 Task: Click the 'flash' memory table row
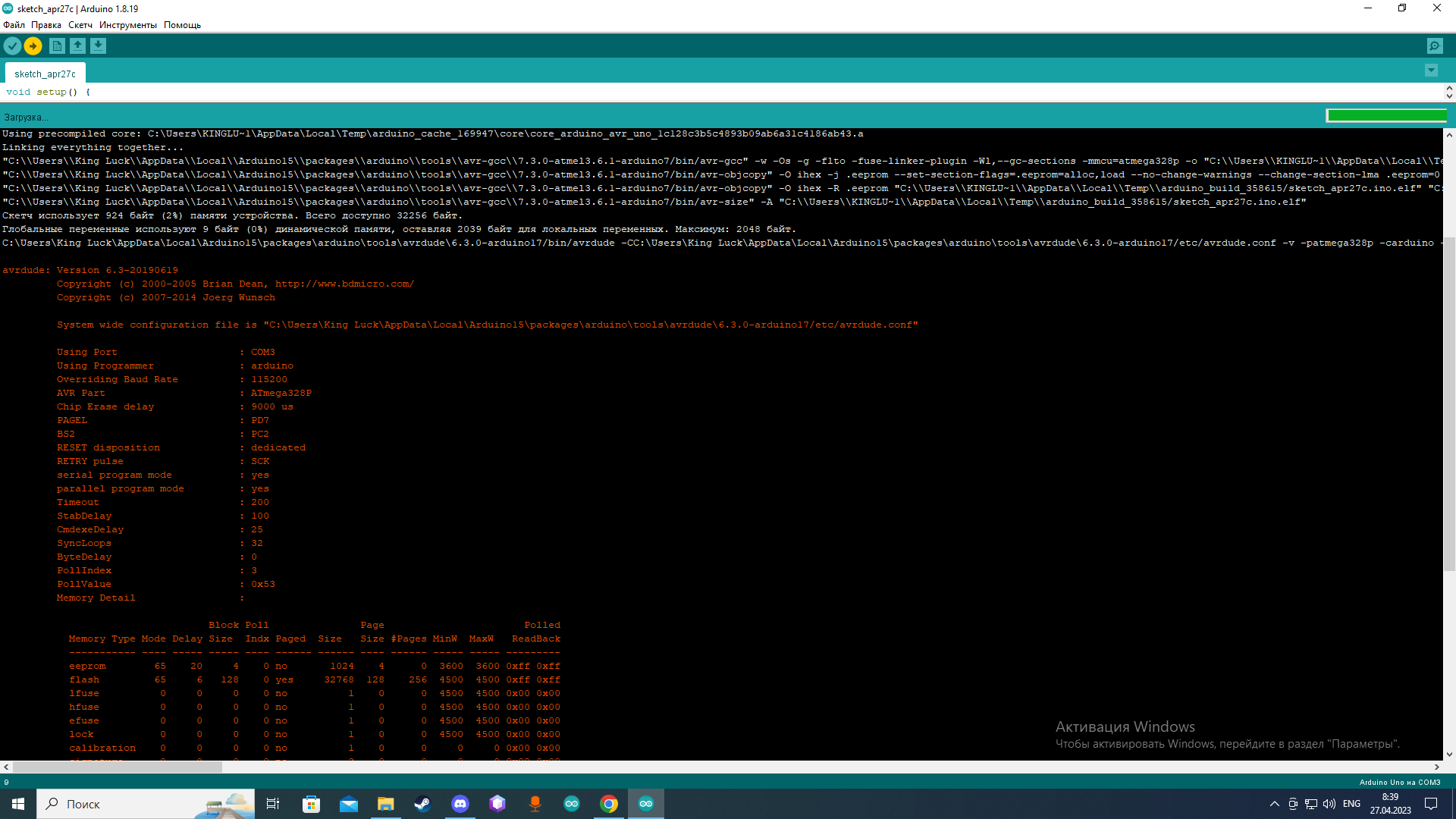point(315,679)
